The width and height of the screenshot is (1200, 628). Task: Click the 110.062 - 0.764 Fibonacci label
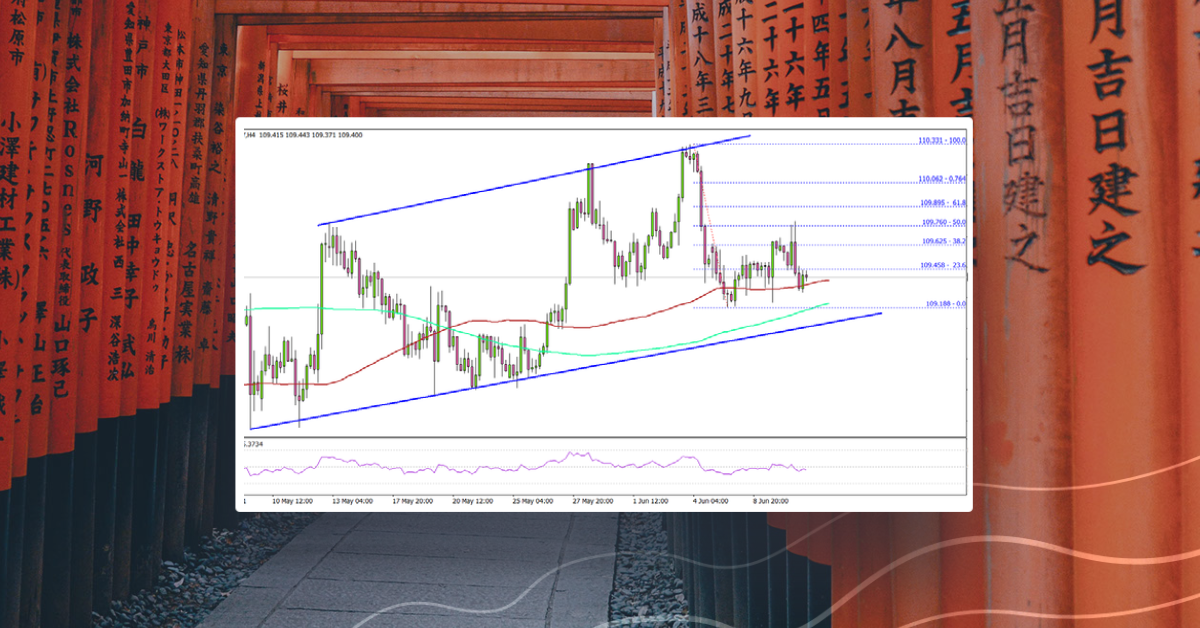tap(941, 178)
